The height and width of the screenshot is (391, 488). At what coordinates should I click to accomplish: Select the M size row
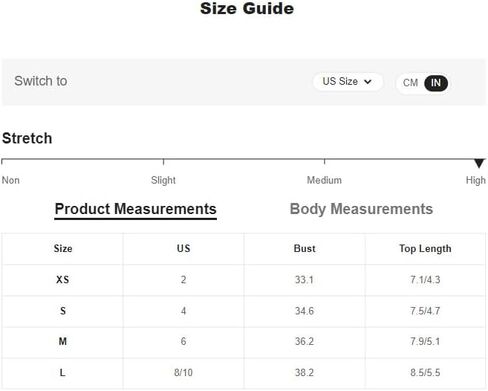pyautogui.click(x=244, y=342)
